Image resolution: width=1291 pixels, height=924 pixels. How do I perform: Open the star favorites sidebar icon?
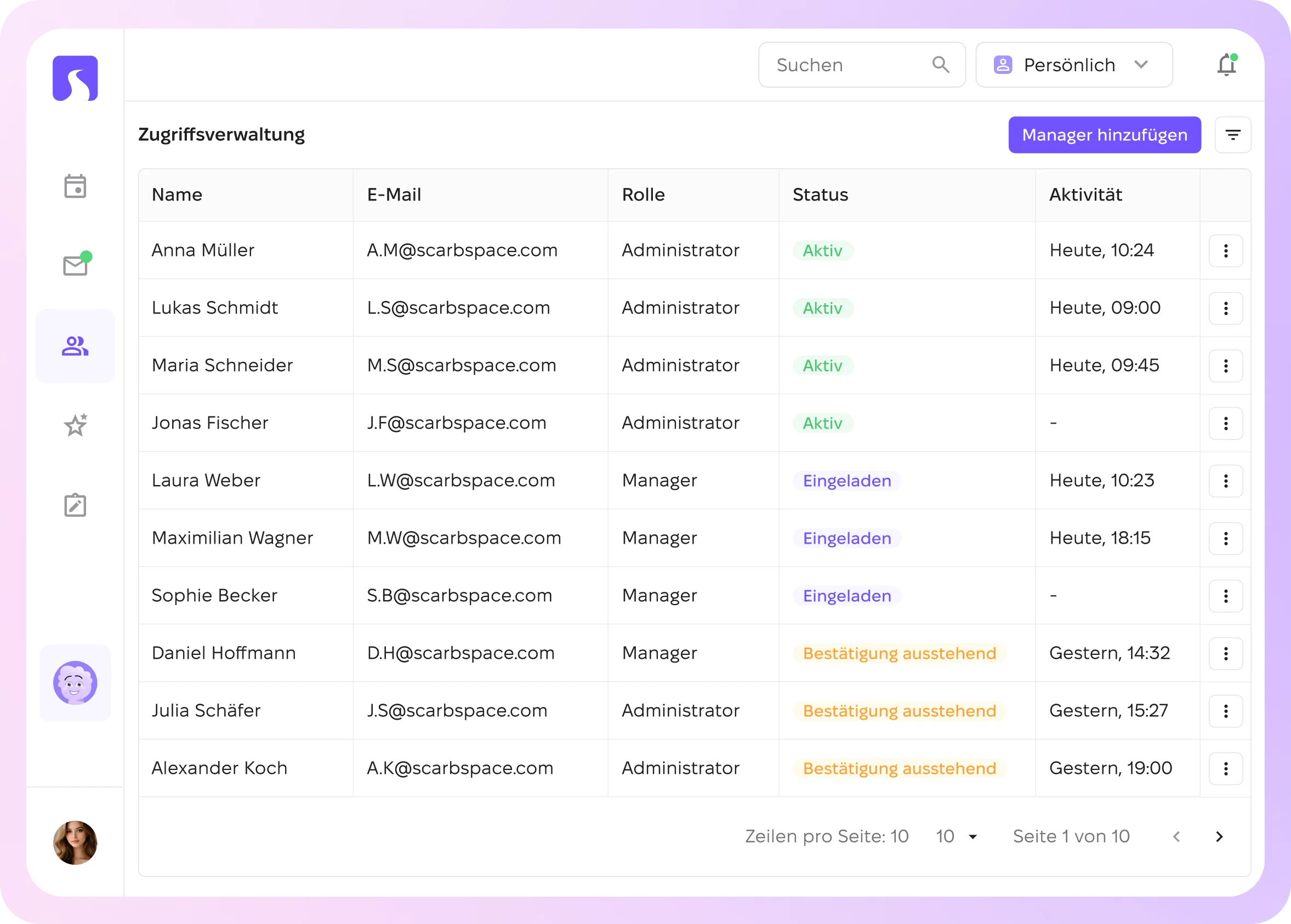[75, 425]
